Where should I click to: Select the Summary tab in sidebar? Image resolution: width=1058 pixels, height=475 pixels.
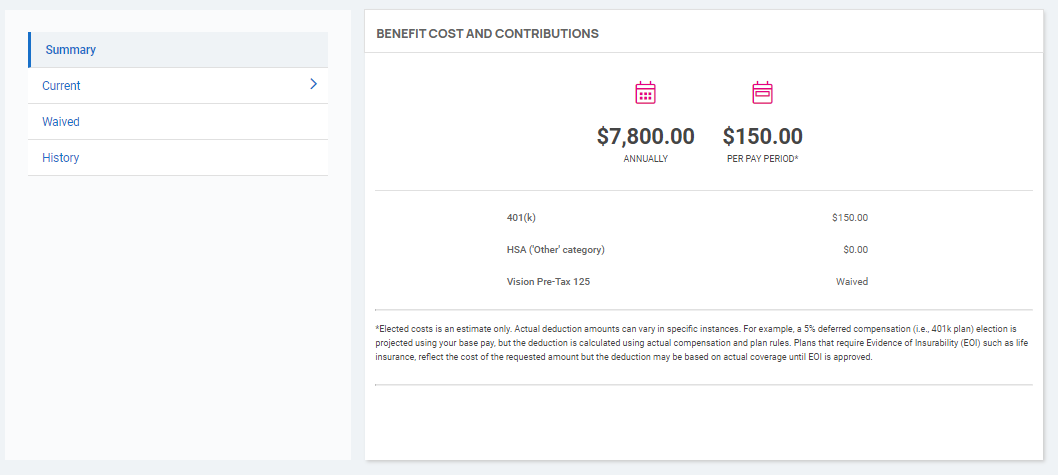[178, 50]
